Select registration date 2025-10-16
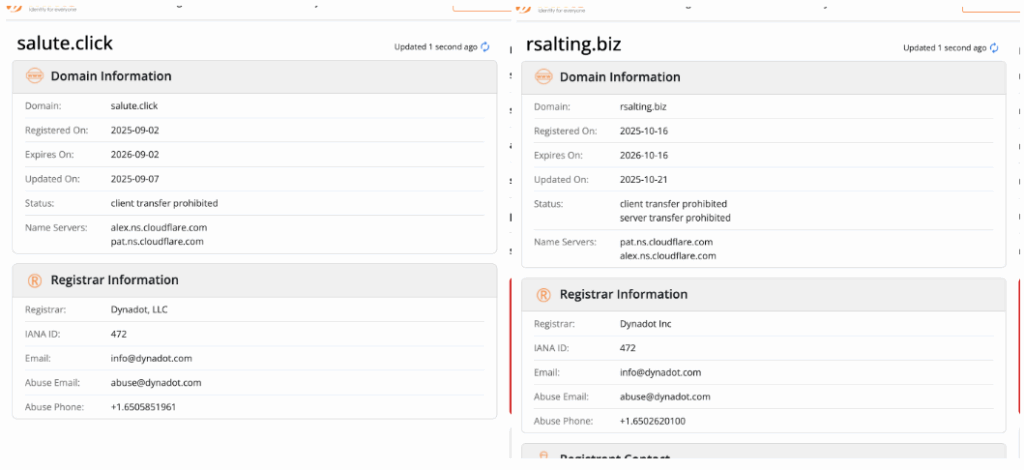This screenshot has width=1024, height=470. (643, 131)
